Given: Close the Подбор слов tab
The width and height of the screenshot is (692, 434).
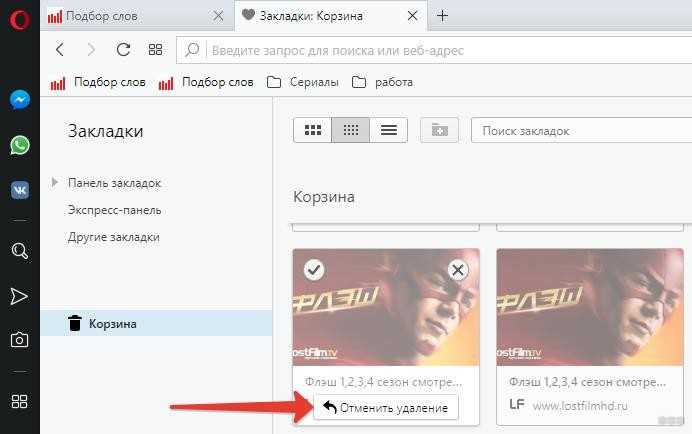Looking at the screenshot, I should click(x=218, y=16).
